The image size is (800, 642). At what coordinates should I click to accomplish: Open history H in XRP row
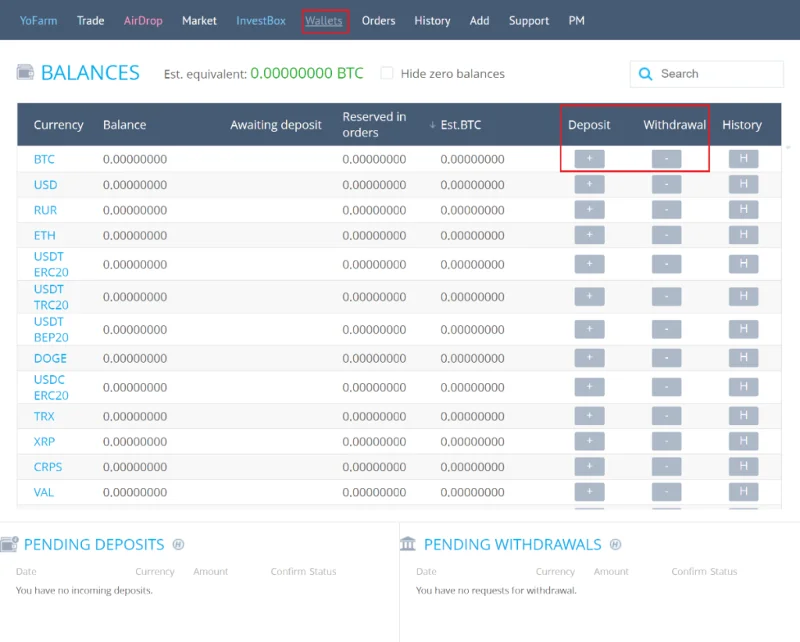coord(743,441)
